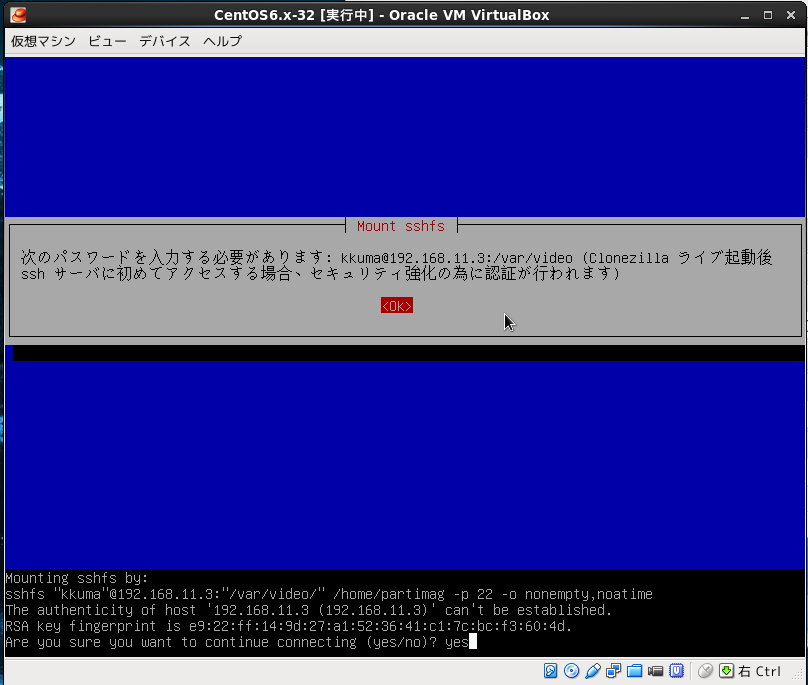This screenshot has height=685, width=808.
Task: Click the hard disk activity icon
Action: 551,670
